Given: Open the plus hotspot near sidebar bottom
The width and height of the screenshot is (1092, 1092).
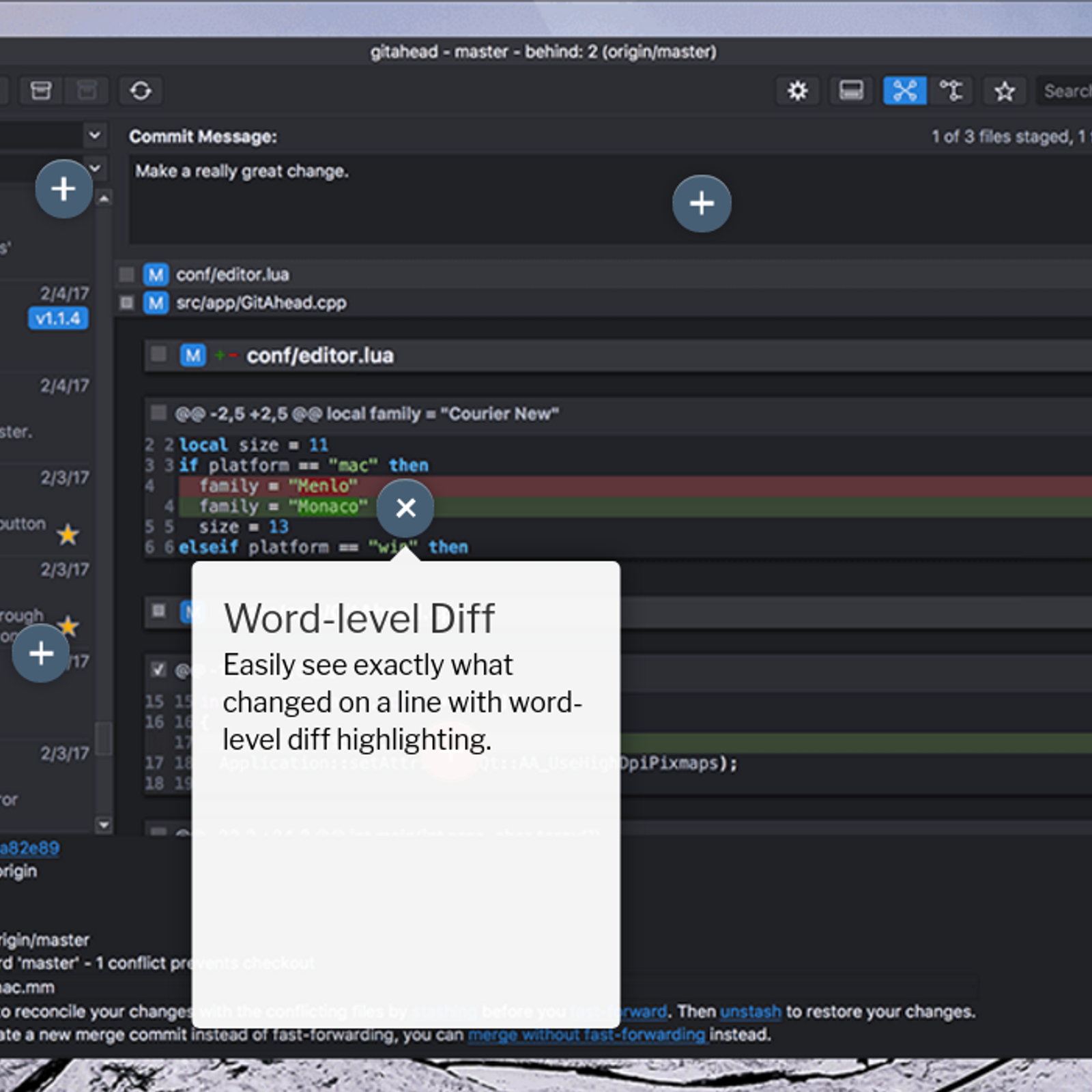Looking at the screenshot, I should [x=41, y=653].
